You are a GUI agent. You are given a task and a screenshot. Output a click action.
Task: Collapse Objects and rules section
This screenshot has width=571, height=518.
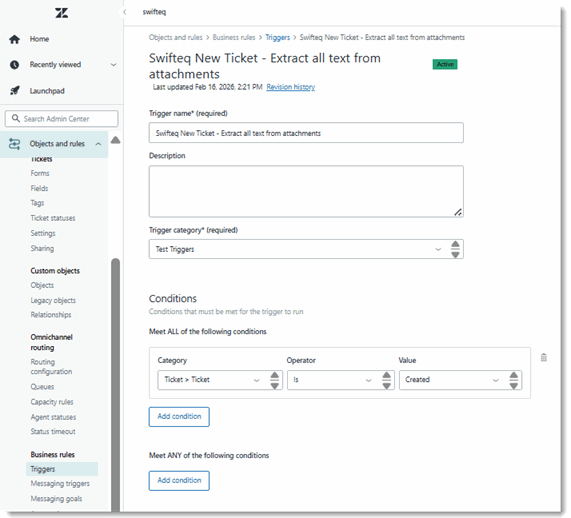tap(98, 144)
